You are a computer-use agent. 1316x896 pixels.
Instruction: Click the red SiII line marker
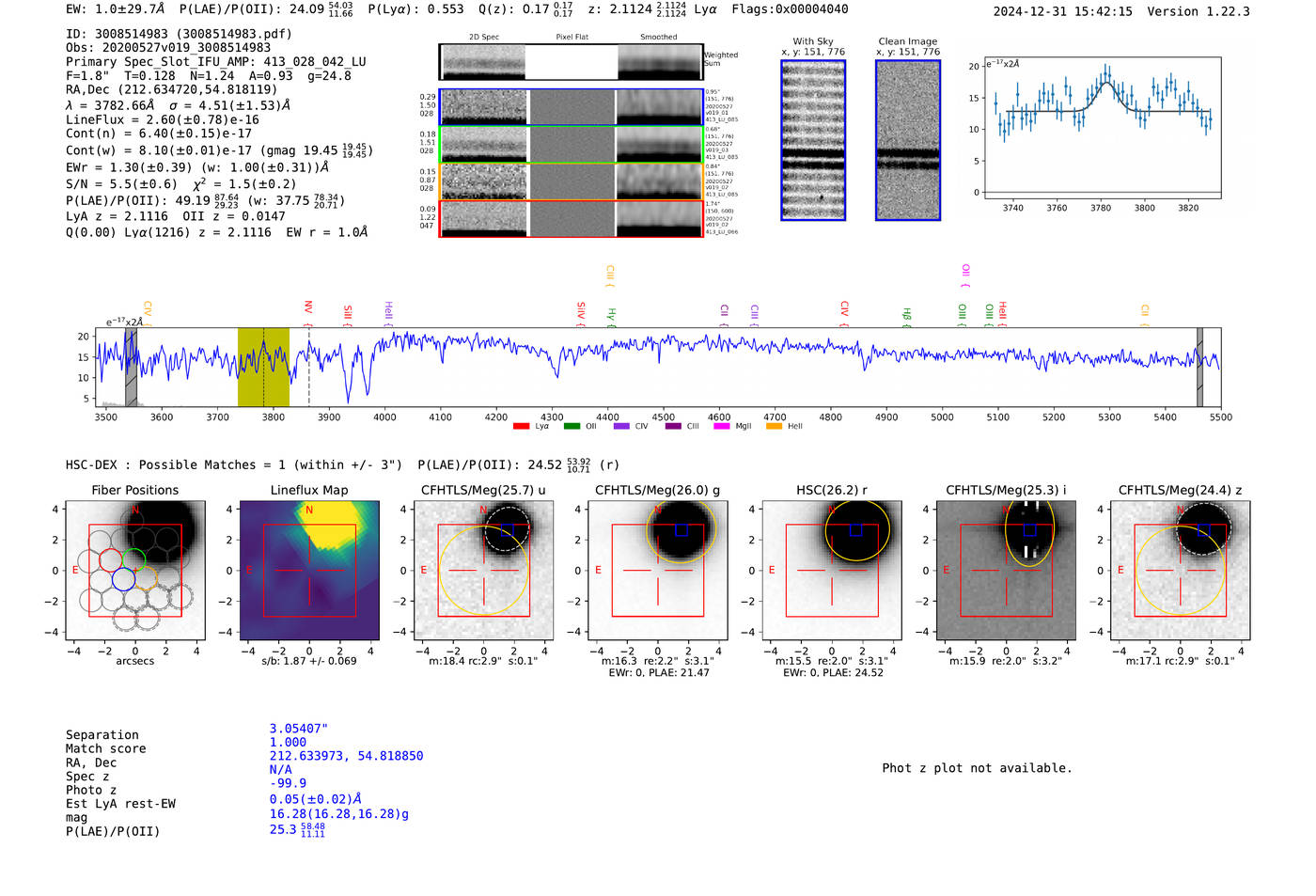348,313
